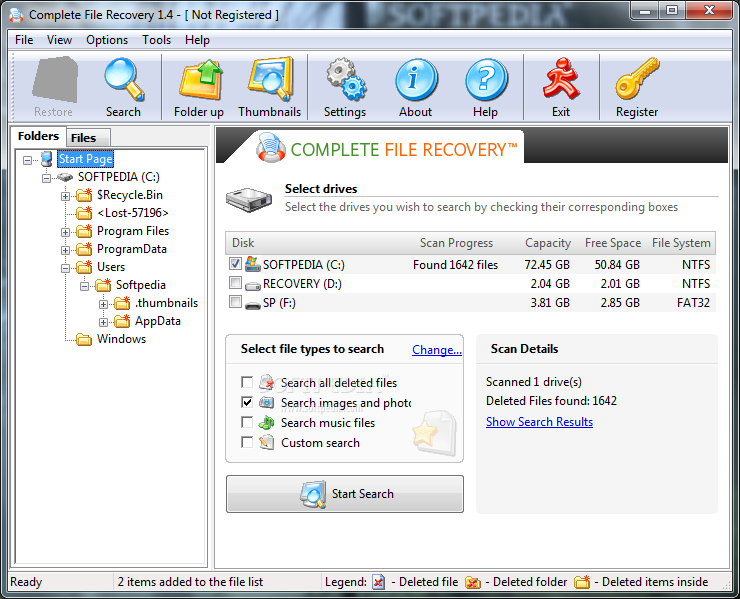This screenshot has height=599, width=740.
Task: Click the Program Files folder icon
Action: pos(84,230)
